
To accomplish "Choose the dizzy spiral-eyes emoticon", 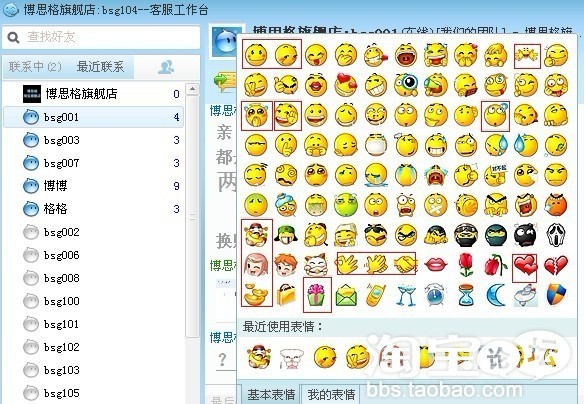I will tap(286, 175).
